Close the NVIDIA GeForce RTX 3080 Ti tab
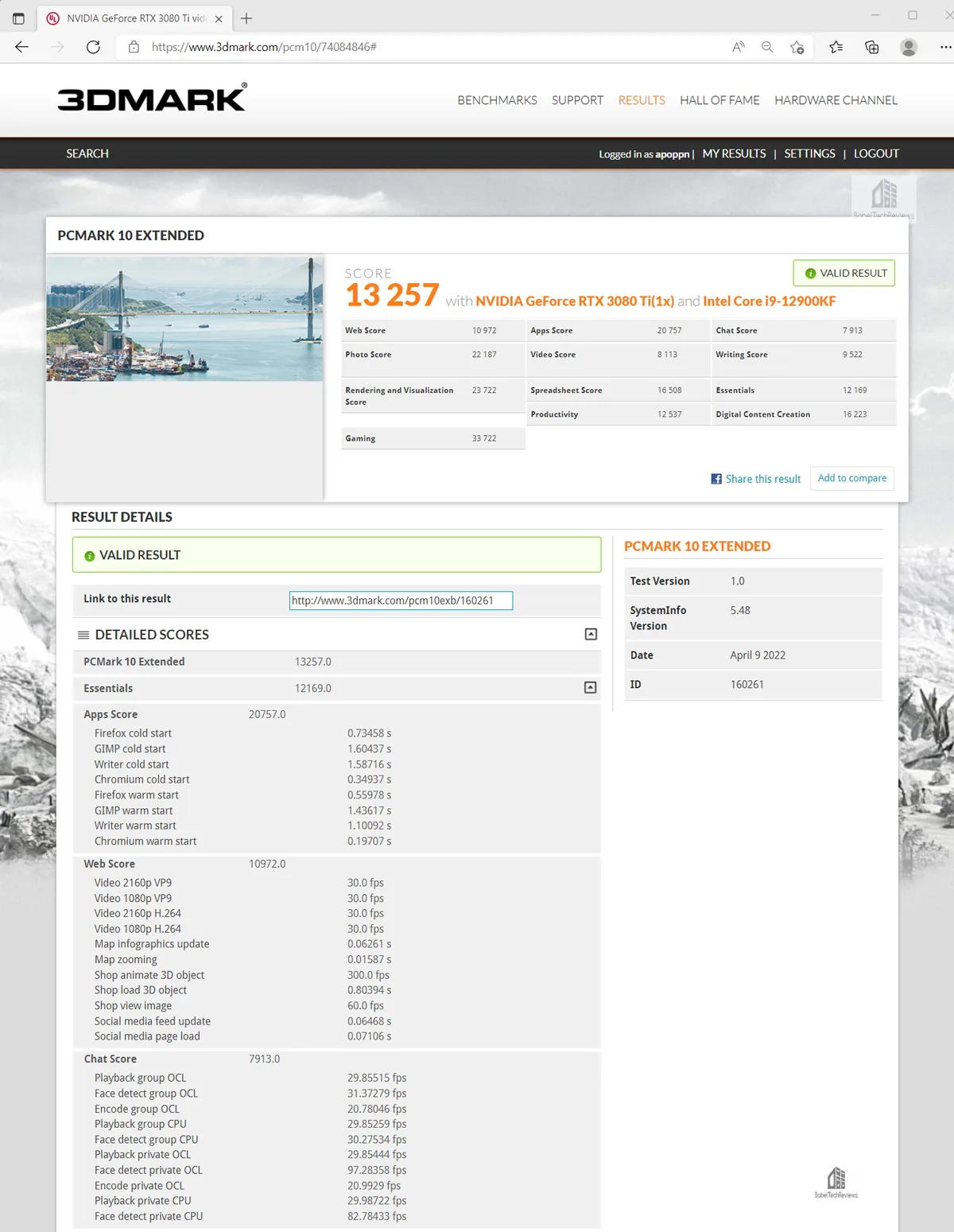This screenshot has height=1232, width=954. (x=219, y=18)
